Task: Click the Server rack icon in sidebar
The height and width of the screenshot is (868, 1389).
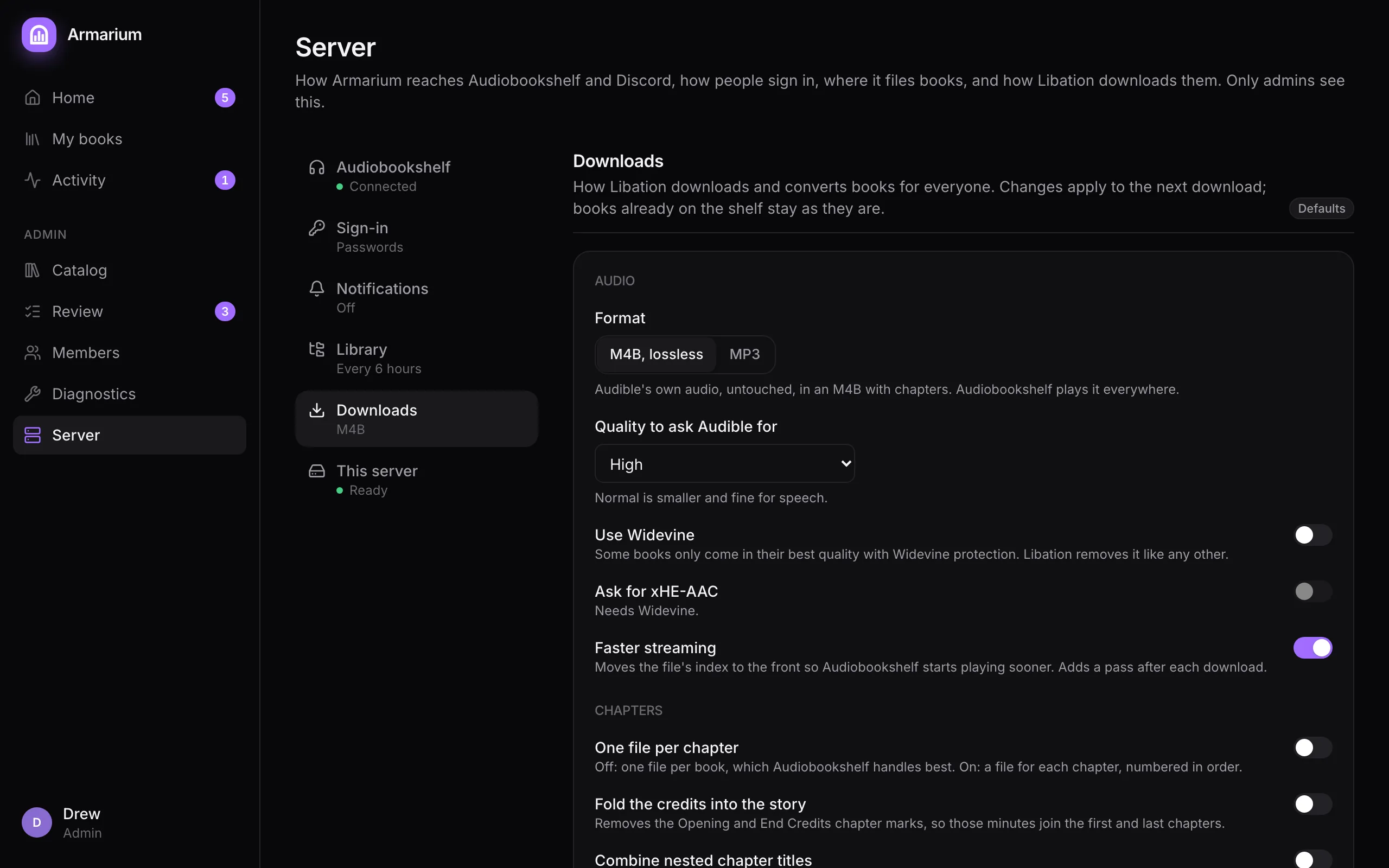Action: click(x=33, y=435)
